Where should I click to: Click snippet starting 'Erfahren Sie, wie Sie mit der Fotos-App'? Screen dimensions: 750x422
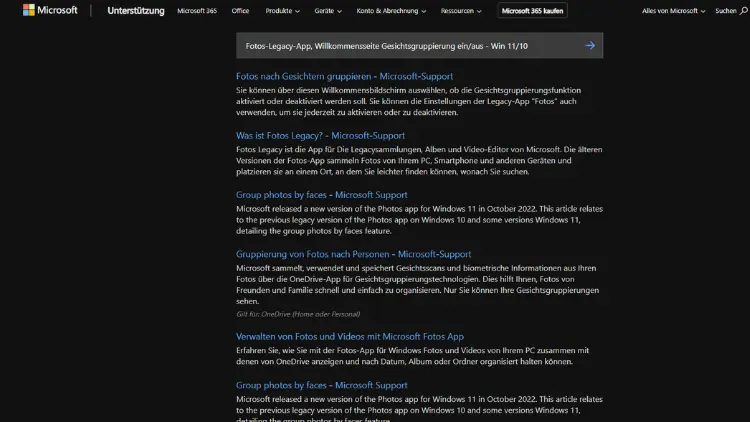[412, 356]
